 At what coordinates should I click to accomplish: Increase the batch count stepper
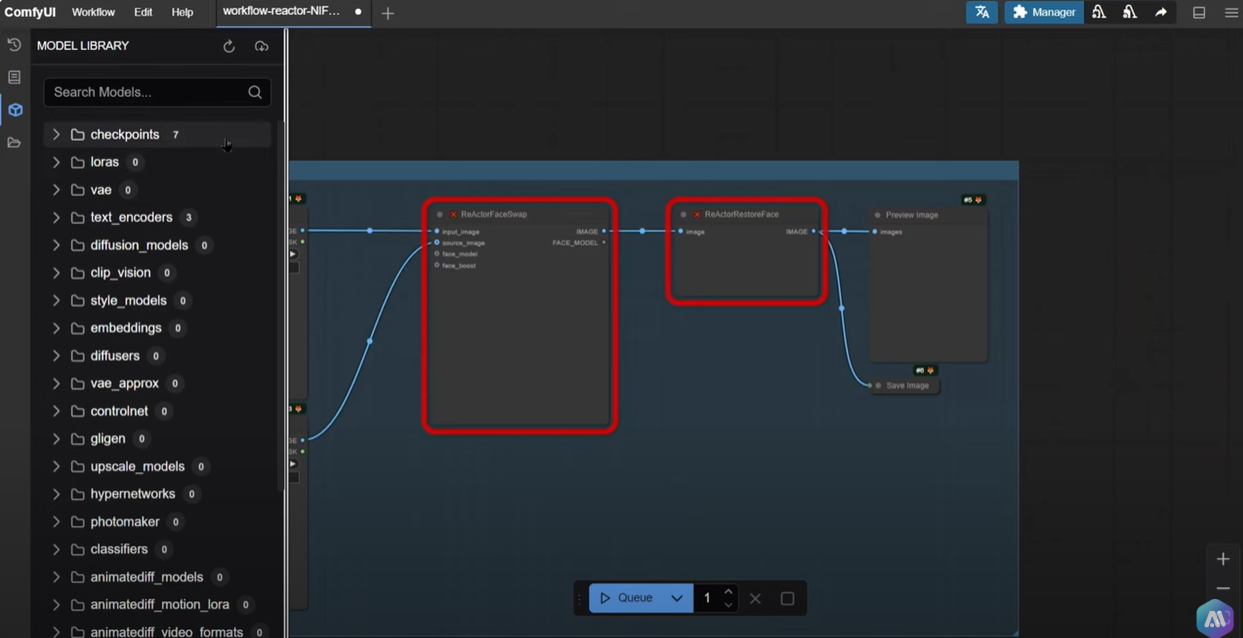pyautogui.click(x=728, y=592)
